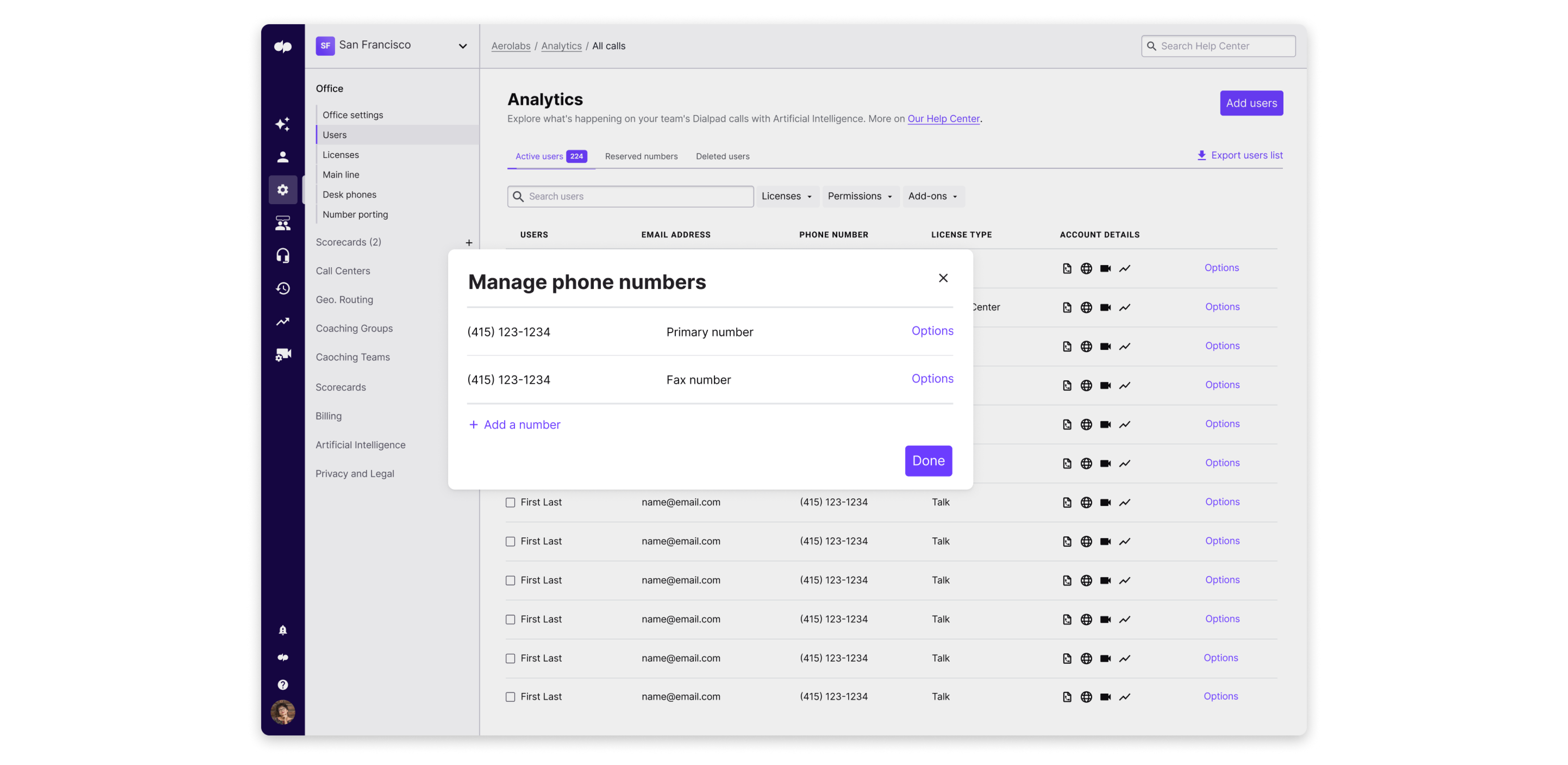This screenshot has height=765, width=1568.
Task: Select Licenses in the Office menu
Action: (x=340, y=155)
